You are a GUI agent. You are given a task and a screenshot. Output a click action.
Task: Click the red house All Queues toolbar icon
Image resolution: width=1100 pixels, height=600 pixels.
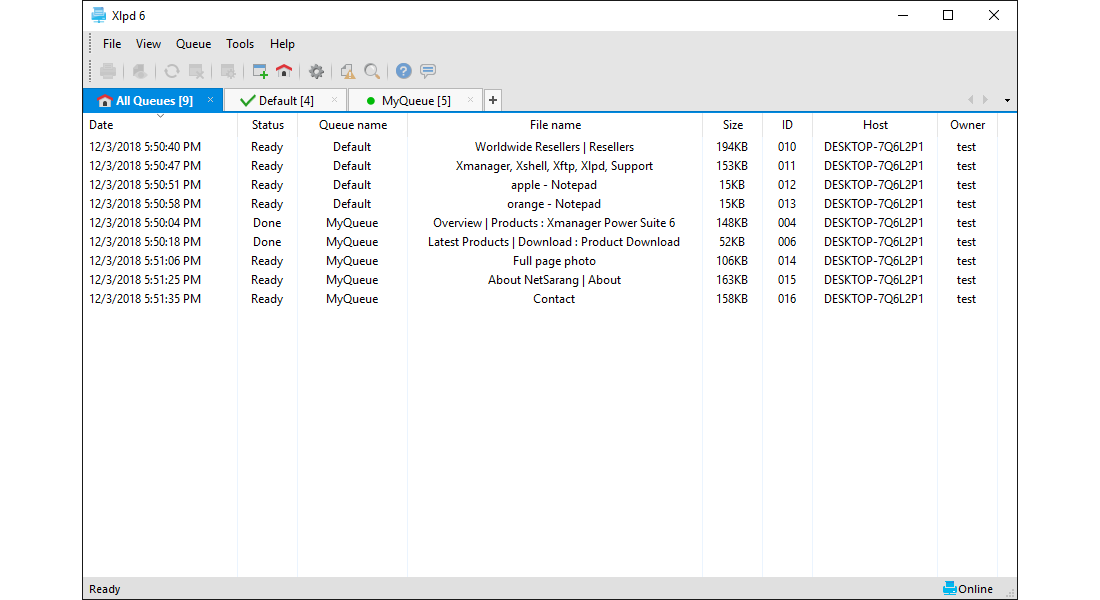(284, 71)
